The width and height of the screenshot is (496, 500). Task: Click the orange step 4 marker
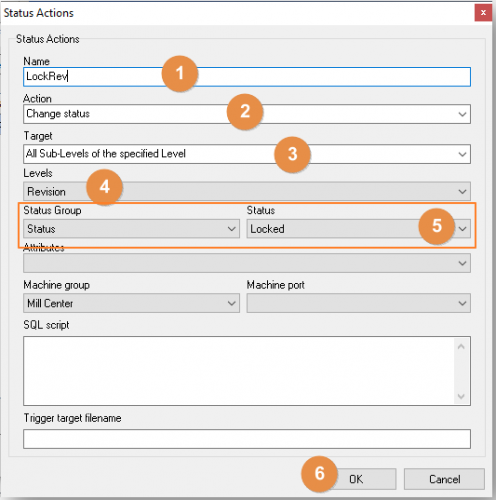104,187
